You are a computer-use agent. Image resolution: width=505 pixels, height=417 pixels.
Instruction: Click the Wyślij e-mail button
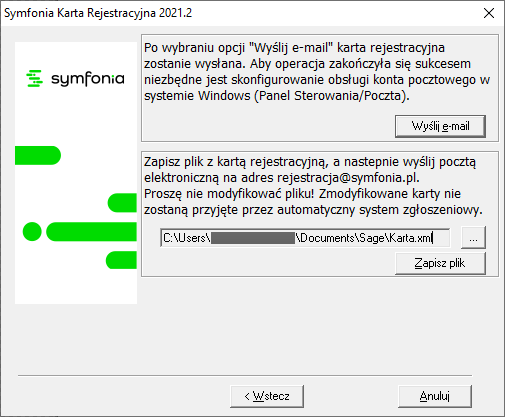point(440,126)
